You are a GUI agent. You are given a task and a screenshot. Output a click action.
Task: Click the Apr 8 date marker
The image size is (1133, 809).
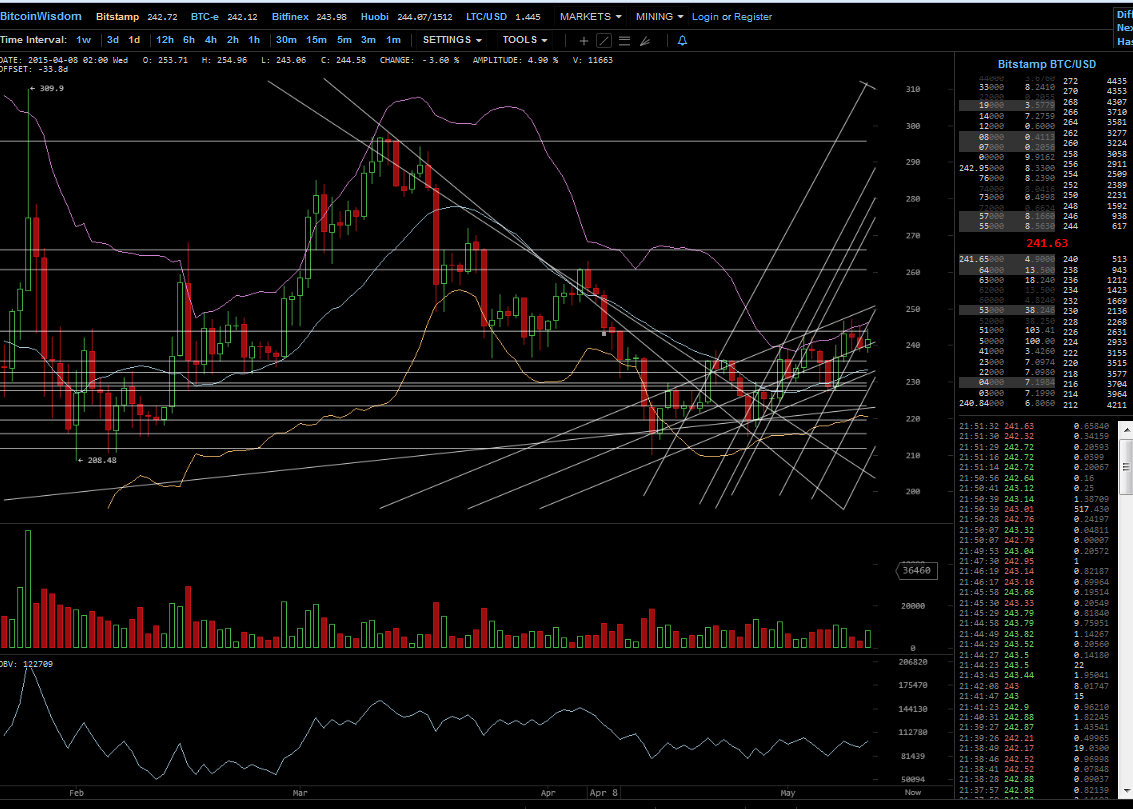pyautogui.click(x=603, y=792)
